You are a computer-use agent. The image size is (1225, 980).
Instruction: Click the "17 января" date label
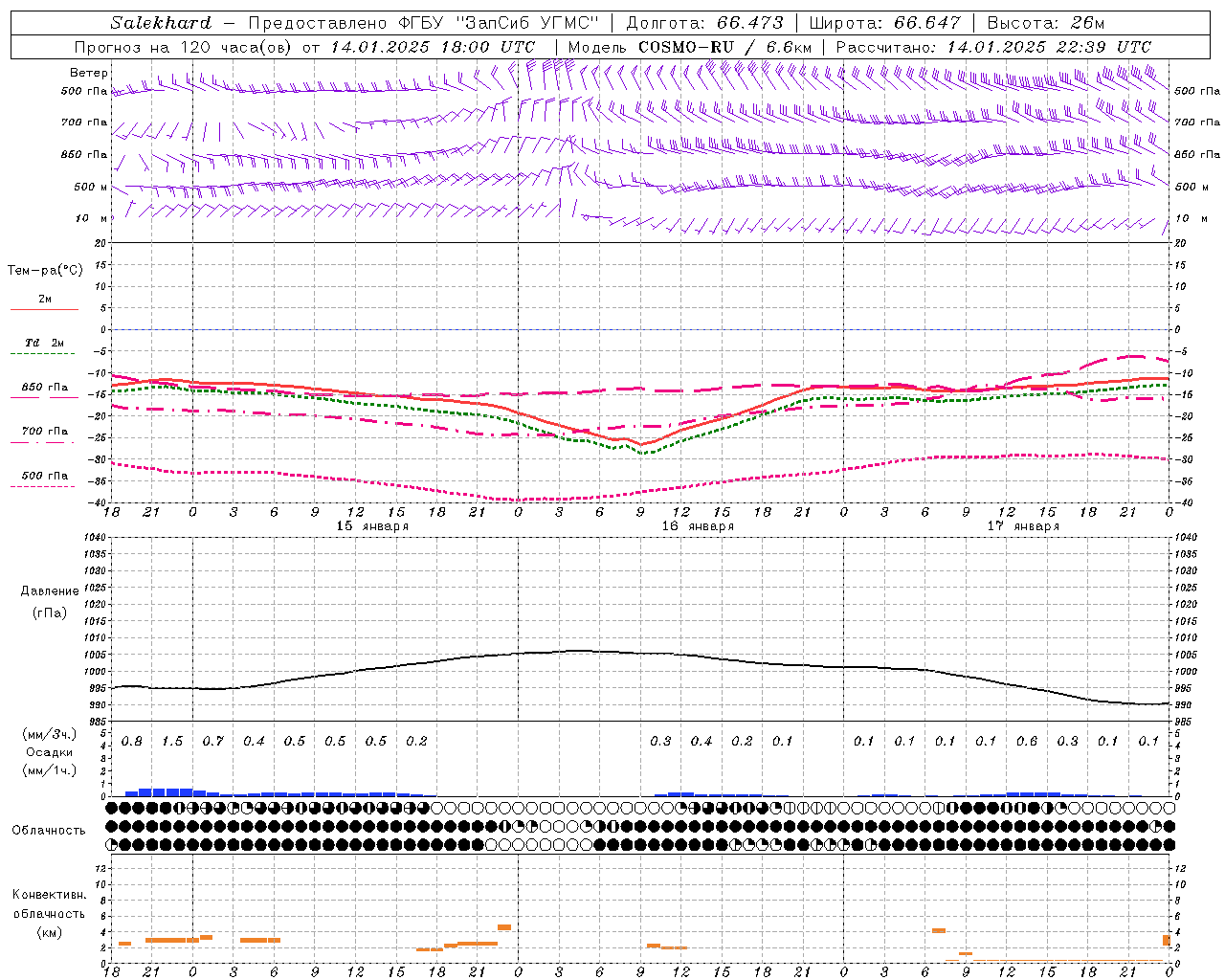(1023, 526)
